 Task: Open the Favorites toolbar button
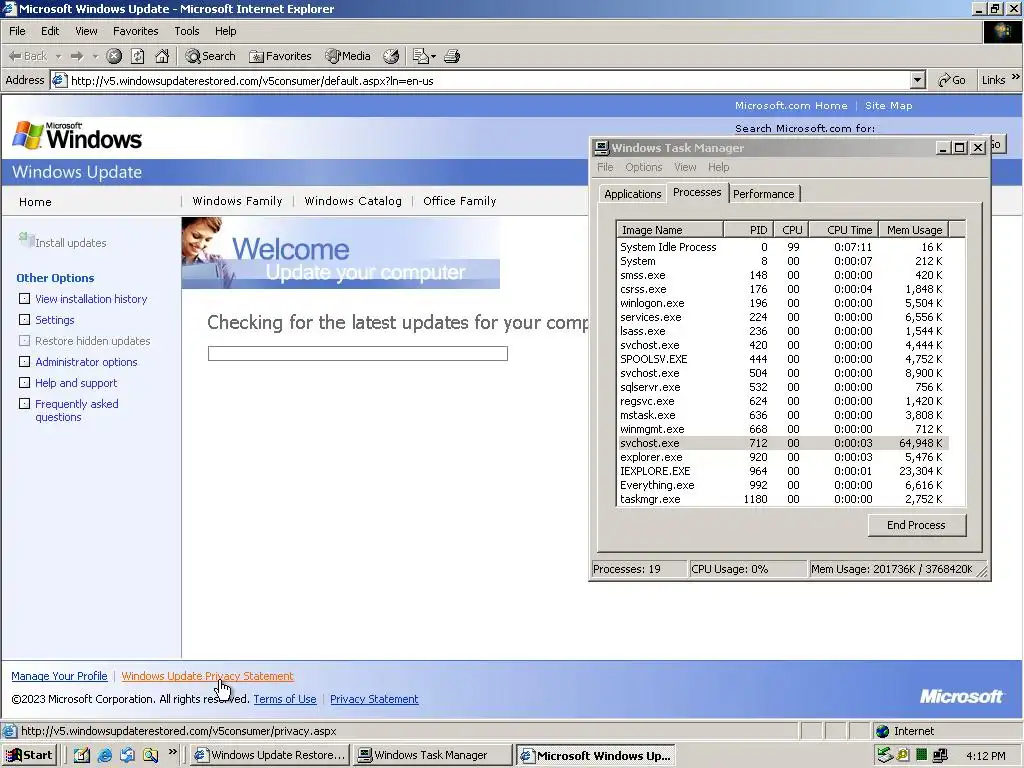(x=280, y=56)
